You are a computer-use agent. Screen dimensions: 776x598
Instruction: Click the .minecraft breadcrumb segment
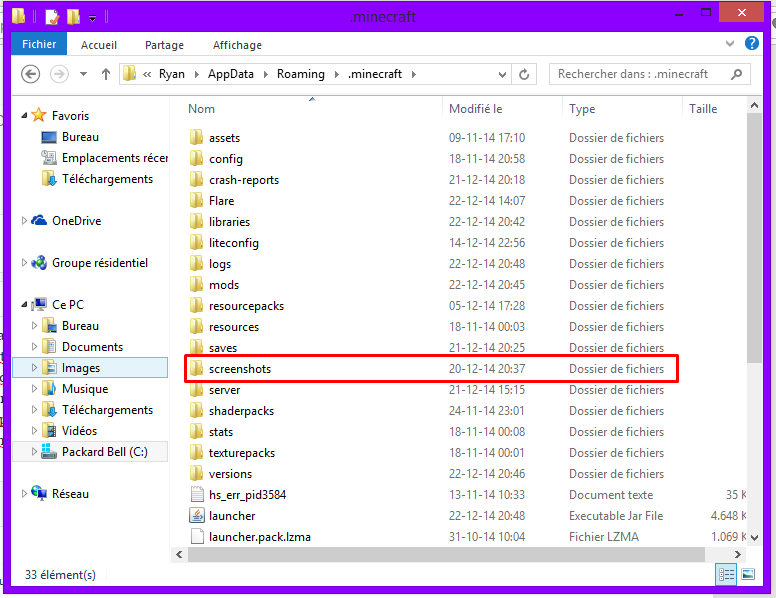pyautogui.click(x=375, y=74)
